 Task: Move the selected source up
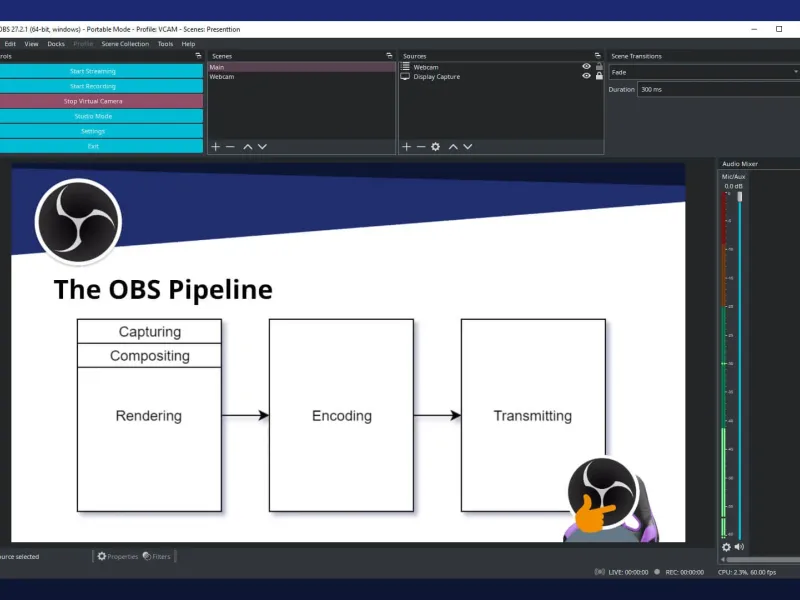pyautogui.click(x=453, y=147)
